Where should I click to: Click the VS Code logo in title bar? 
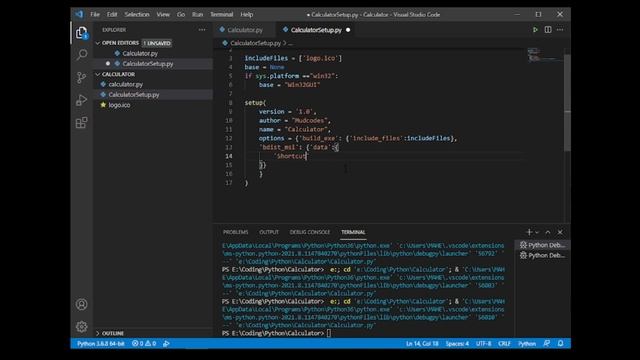point(79,14)
